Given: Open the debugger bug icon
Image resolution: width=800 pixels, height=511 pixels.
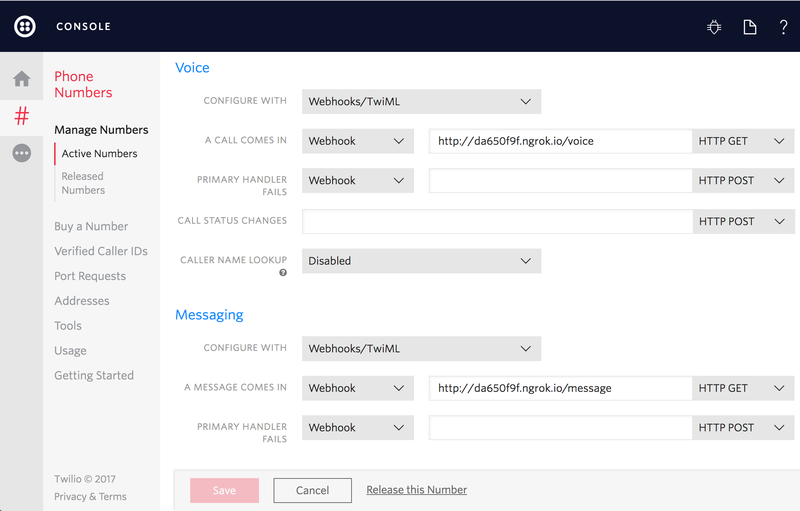Looking at the screenshot, I should 714,27.
